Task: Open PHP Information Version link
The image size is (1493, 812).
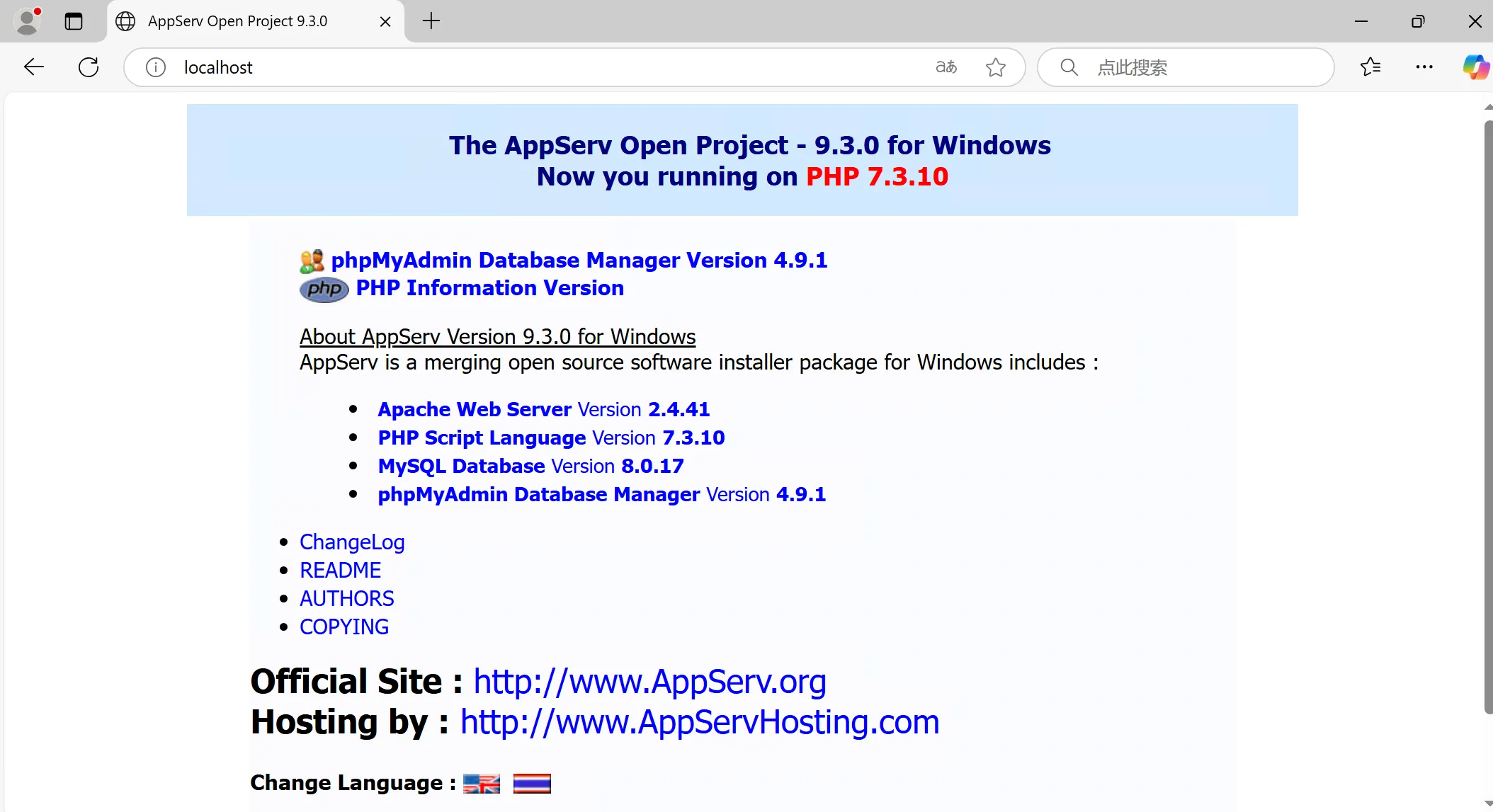Action: pos(489,288)
